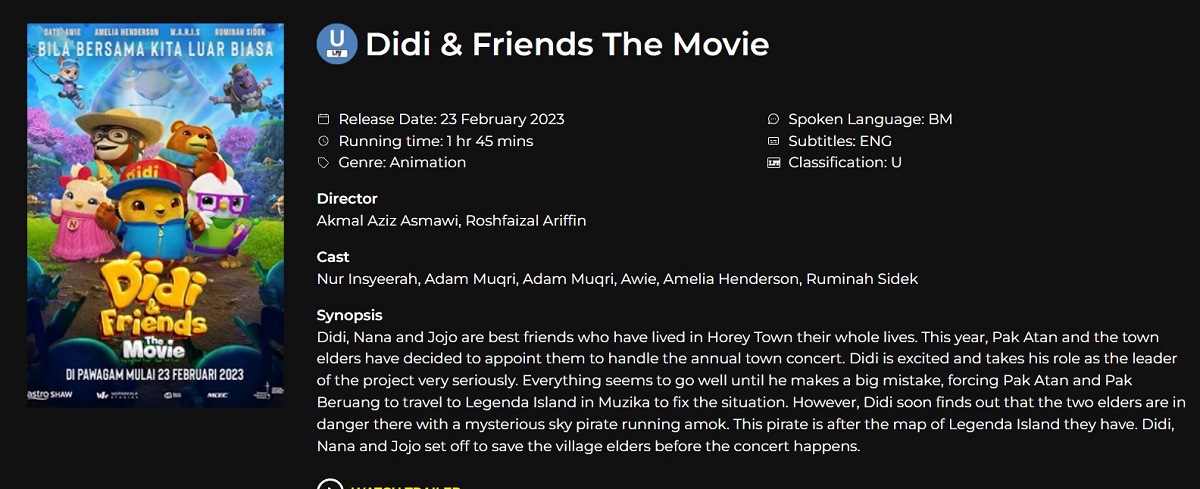Click the Synopsis heading
The image size is (1200, 489).
coord(350,315)
